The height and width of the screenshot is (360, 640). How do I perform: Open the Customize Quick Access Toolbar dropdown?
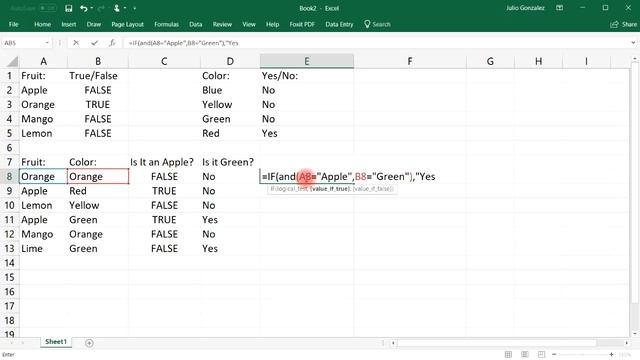(135, 8)
